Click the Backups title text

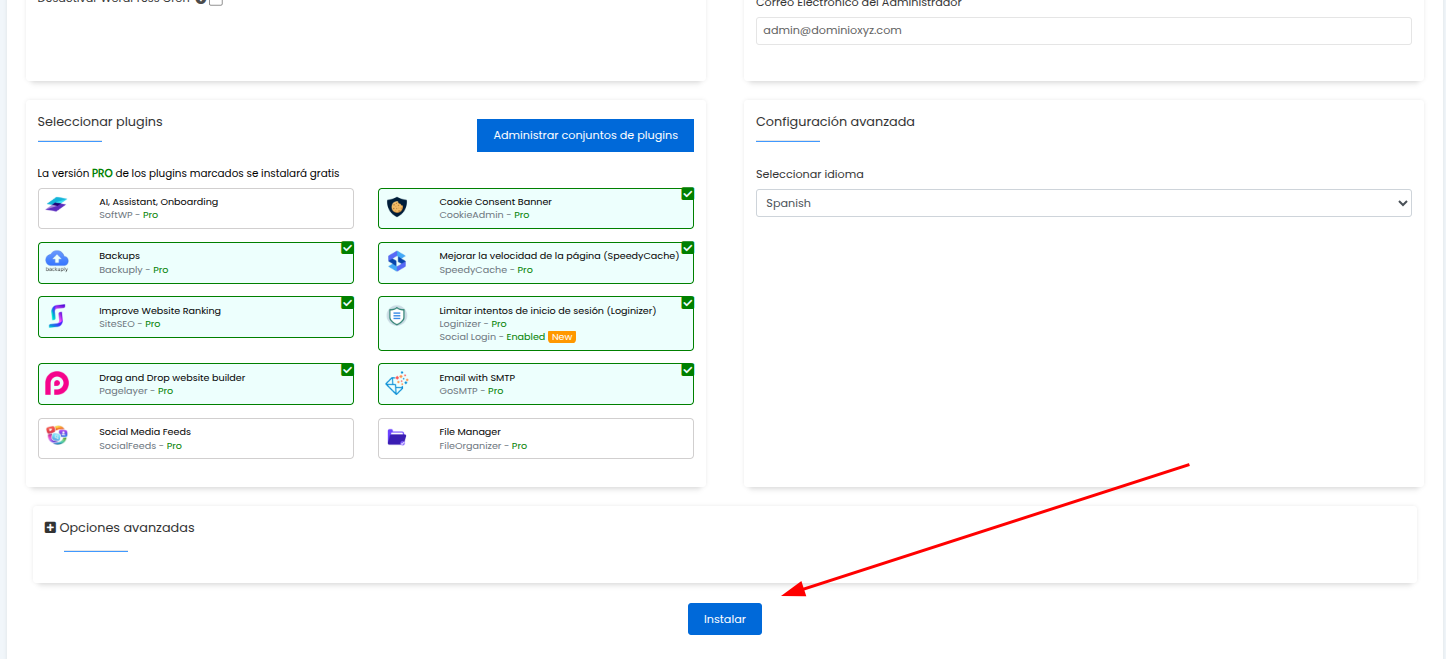(x=119, y=256)
